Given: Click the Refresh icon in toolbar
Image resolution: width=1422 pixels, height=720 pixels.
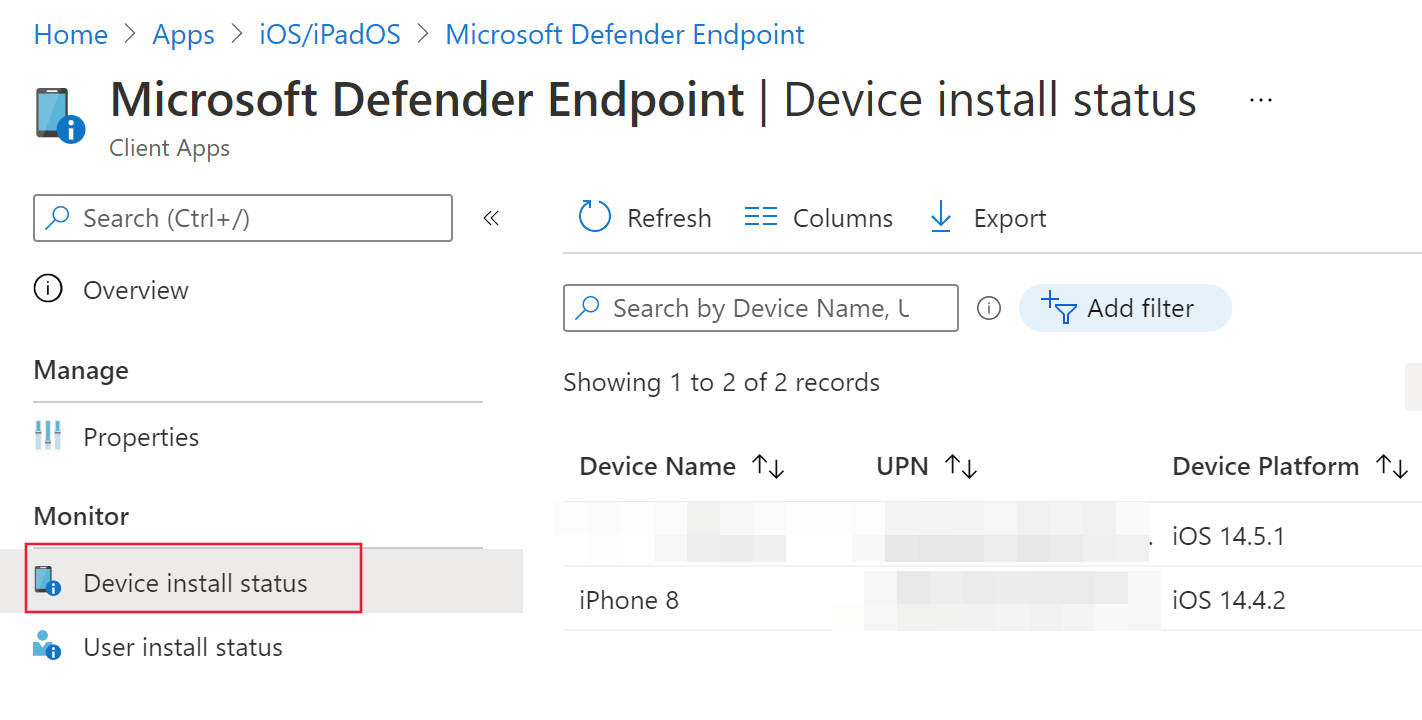Looking at the screenshot, I should (x=595, y=217).
